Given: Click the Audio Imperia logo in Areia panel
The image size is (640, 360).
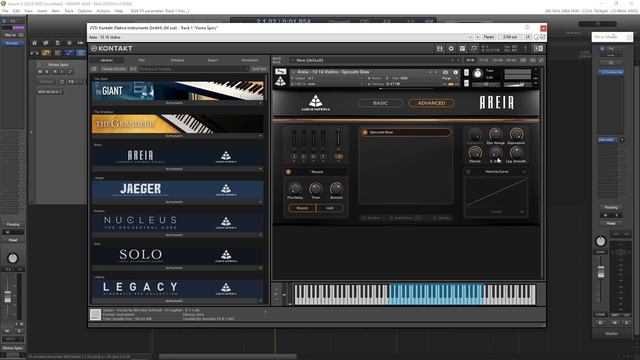Looking at the screenshot, I should point(316,103).
